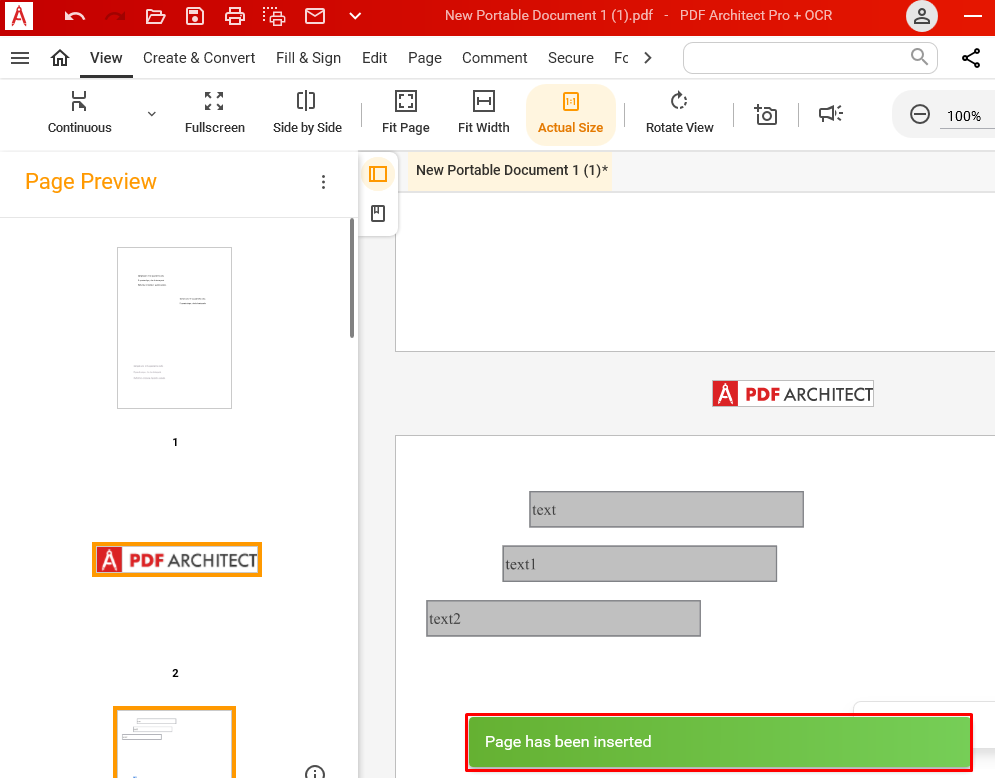
Task: Zoom out with minus circle icon
Action: pos(919,115)
